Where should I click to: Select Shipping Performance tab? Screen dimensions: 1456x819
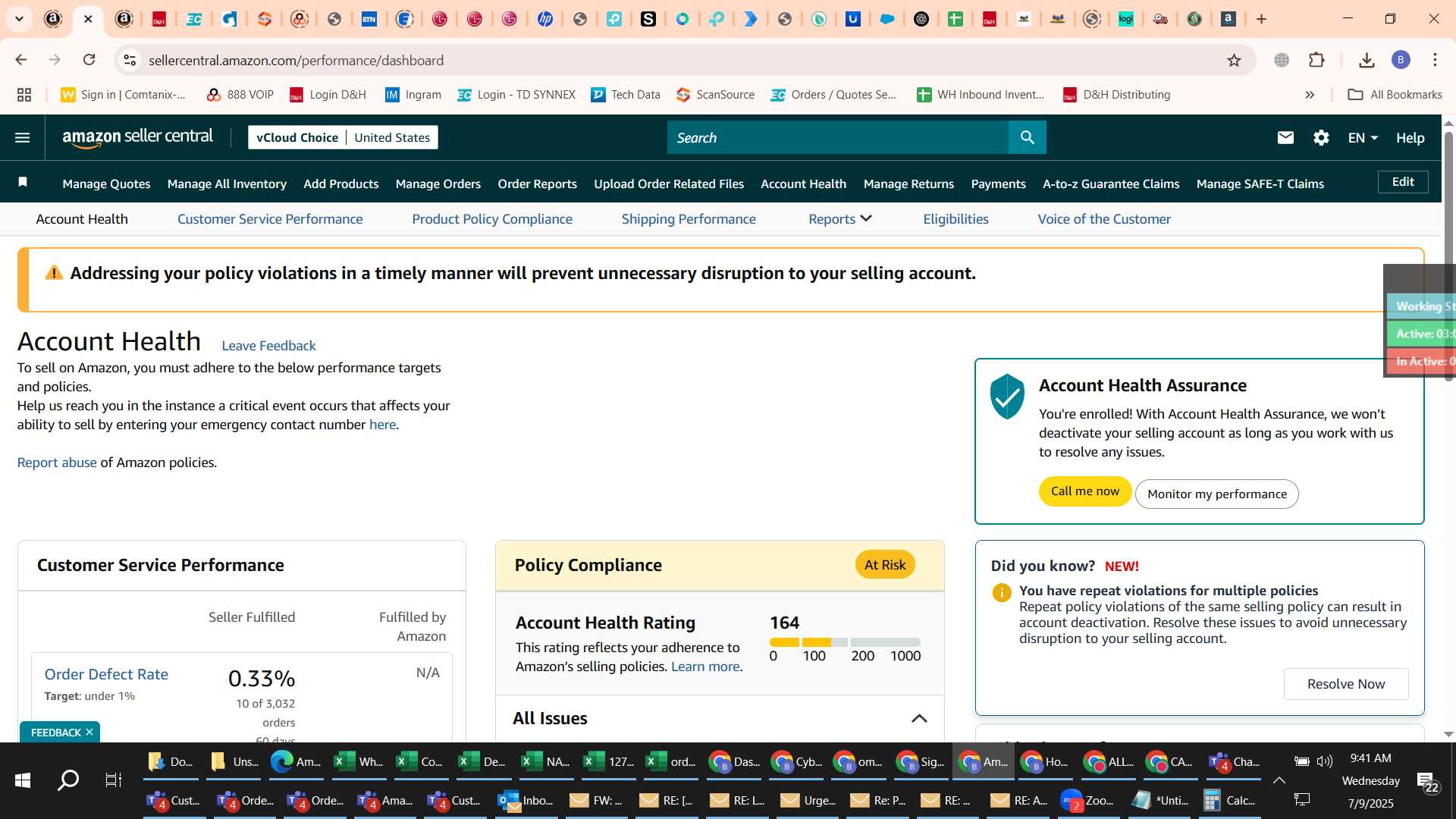click(x=689, y=219)
